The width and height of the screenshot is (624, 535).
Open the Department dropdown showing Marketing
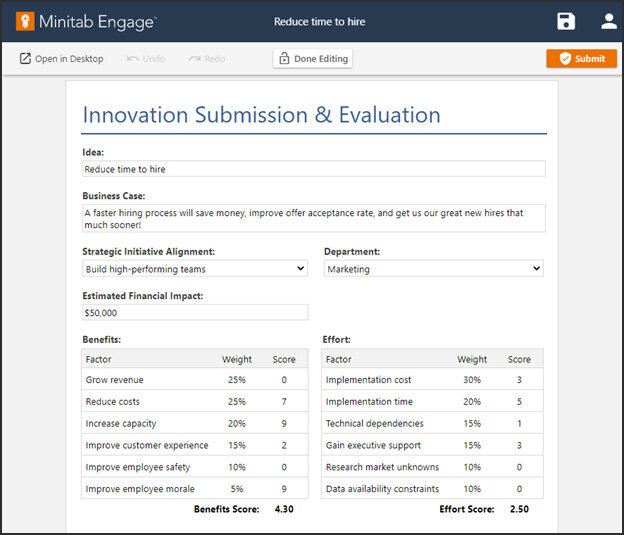point(434,269)
